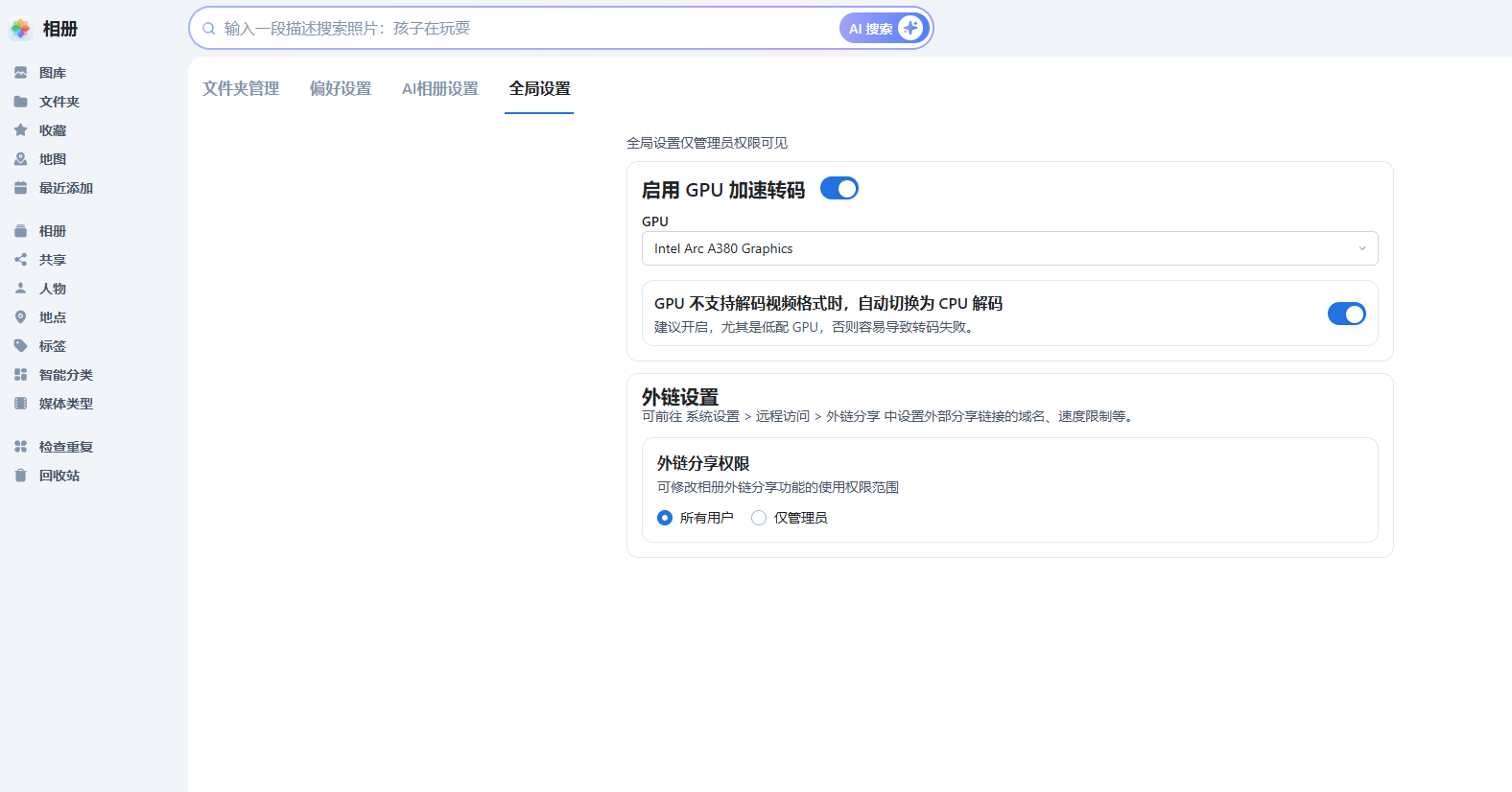Viewport: 1512px width, 792px height.
Task: Switch to 文件夹管理 tab
Action: pos(241,88)
